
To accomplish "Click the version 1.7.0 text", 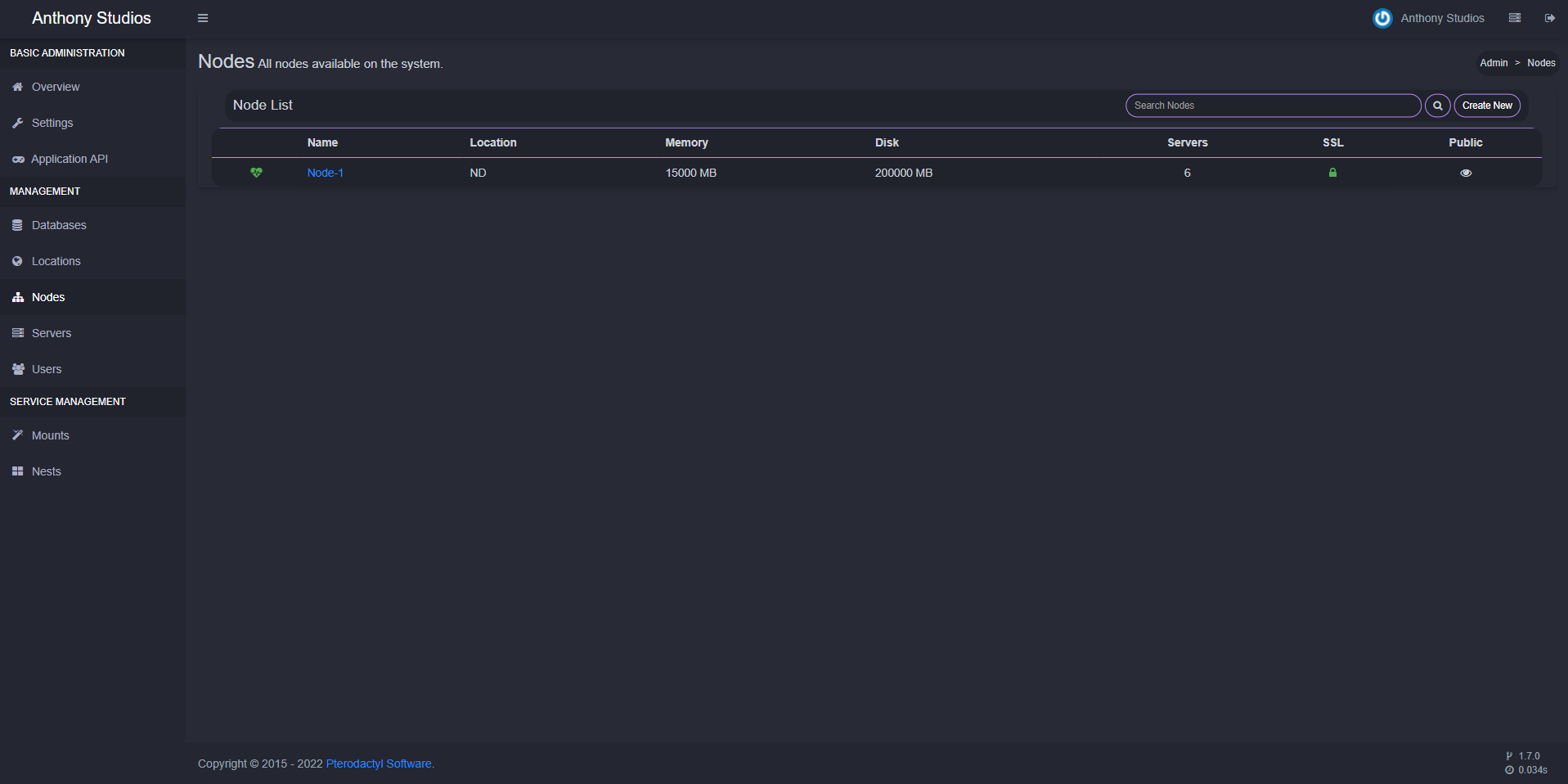I will 1529,756.
